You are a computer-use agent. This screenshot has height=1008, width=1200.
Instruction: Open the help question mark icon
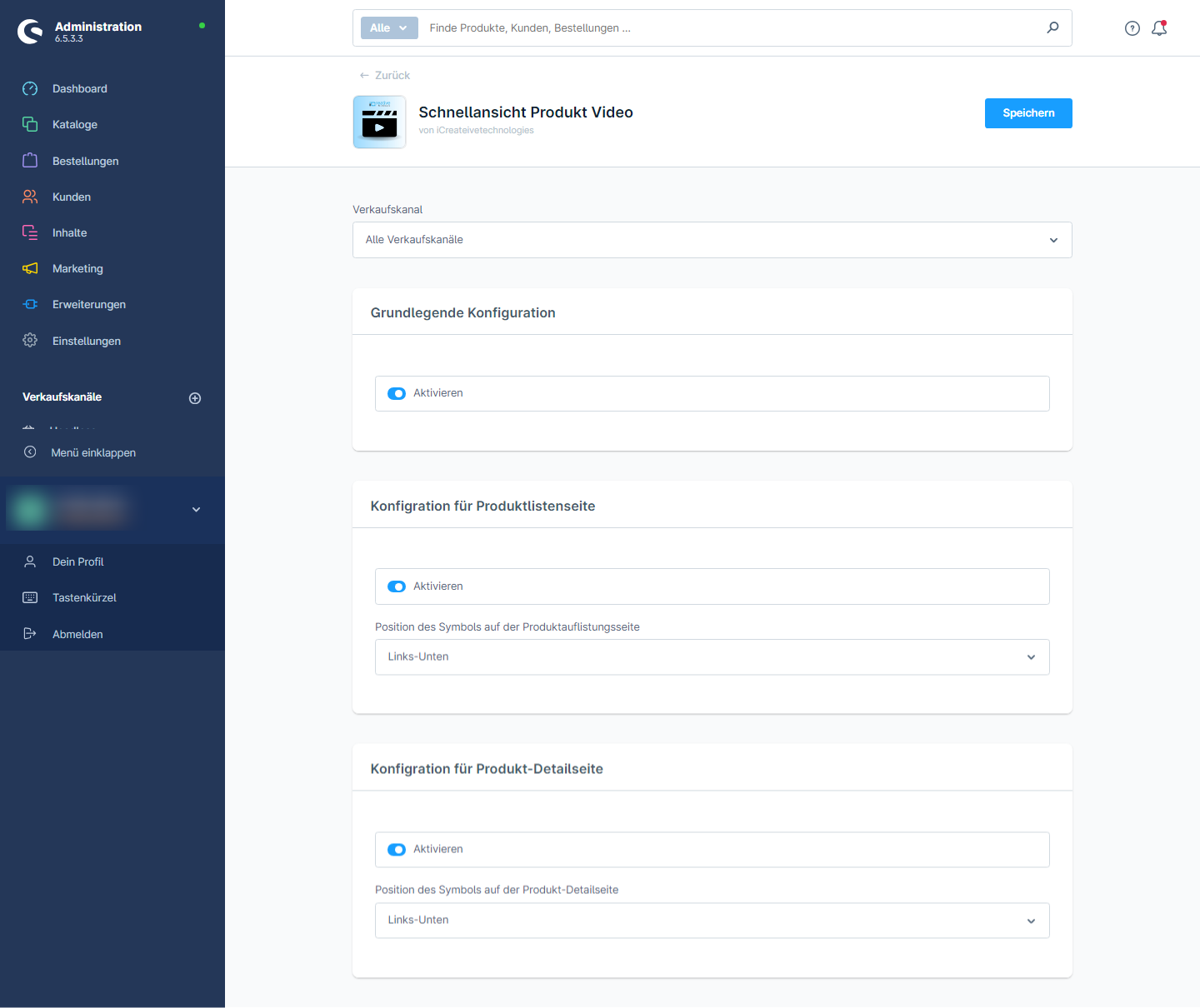point(1132,28)
